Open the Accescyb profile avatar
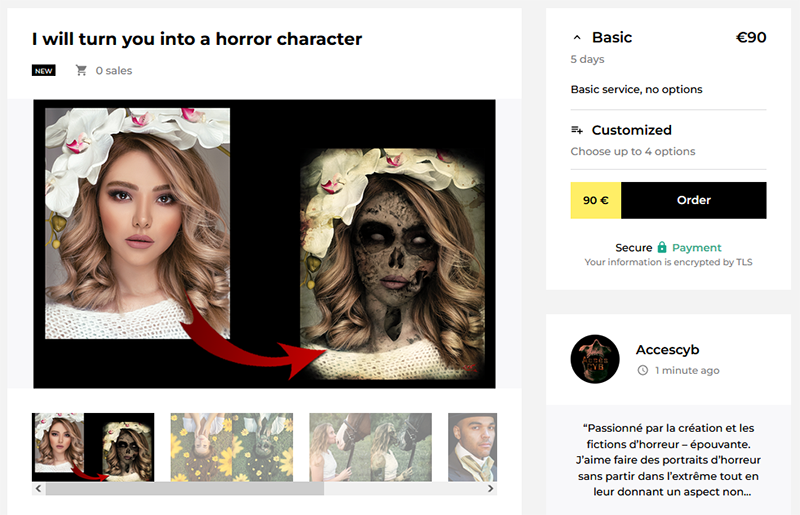 (x=595, y=359)
